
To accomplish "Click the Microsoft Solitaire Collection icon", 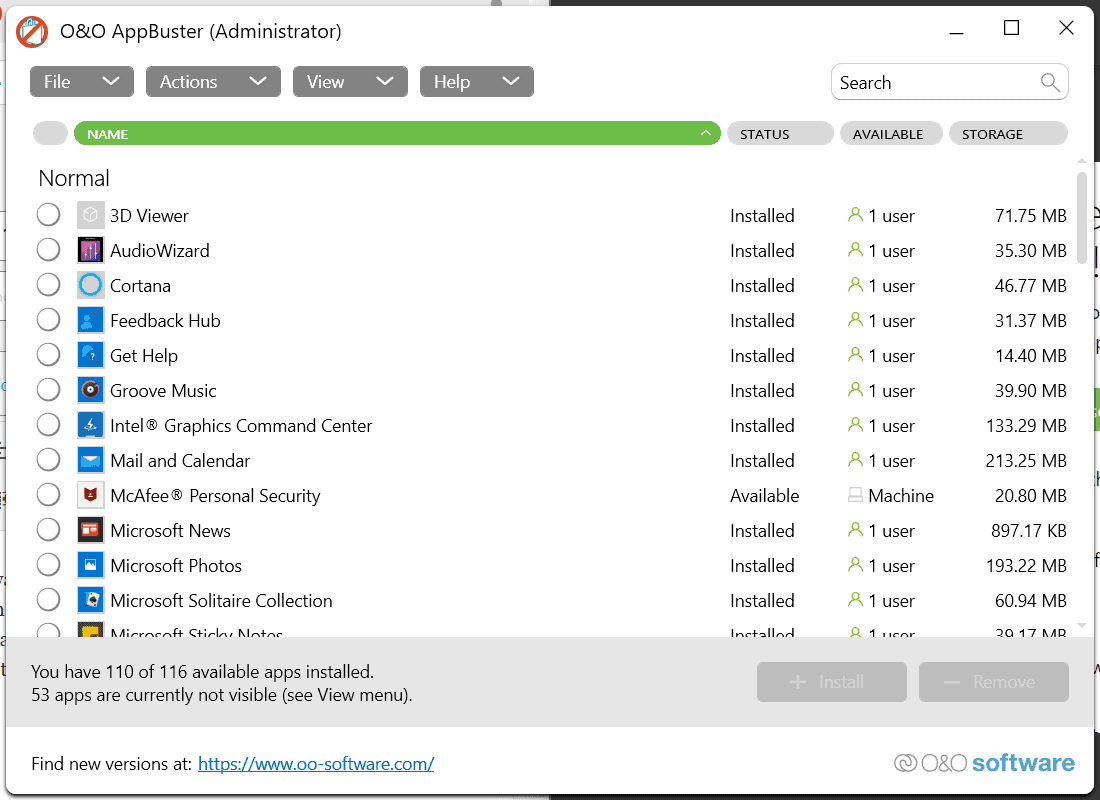I will tap(90, 600).
